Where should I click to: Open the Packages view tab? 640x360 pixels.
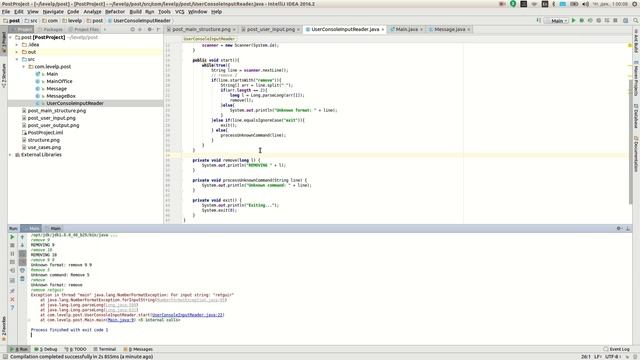click(x=50, y=29)
